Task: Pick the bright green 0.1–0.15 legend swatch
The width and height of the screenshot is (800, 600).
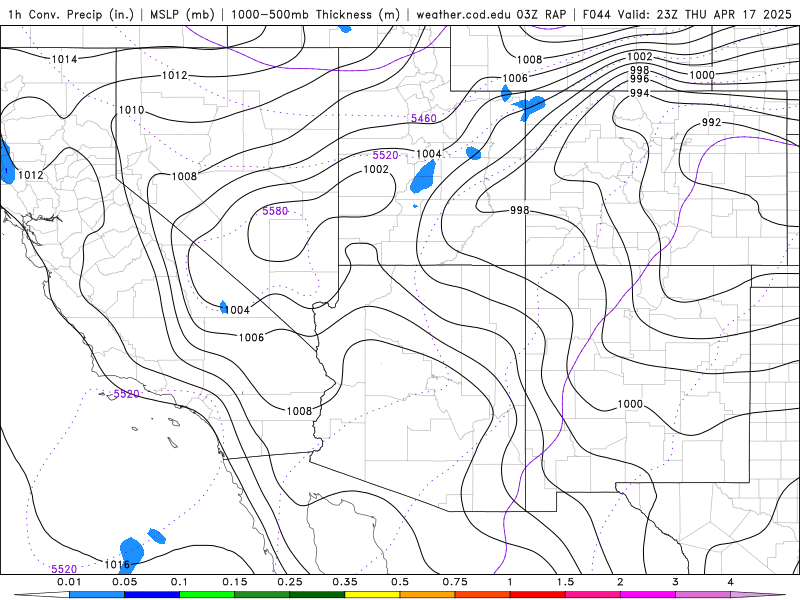Action: 207,595
